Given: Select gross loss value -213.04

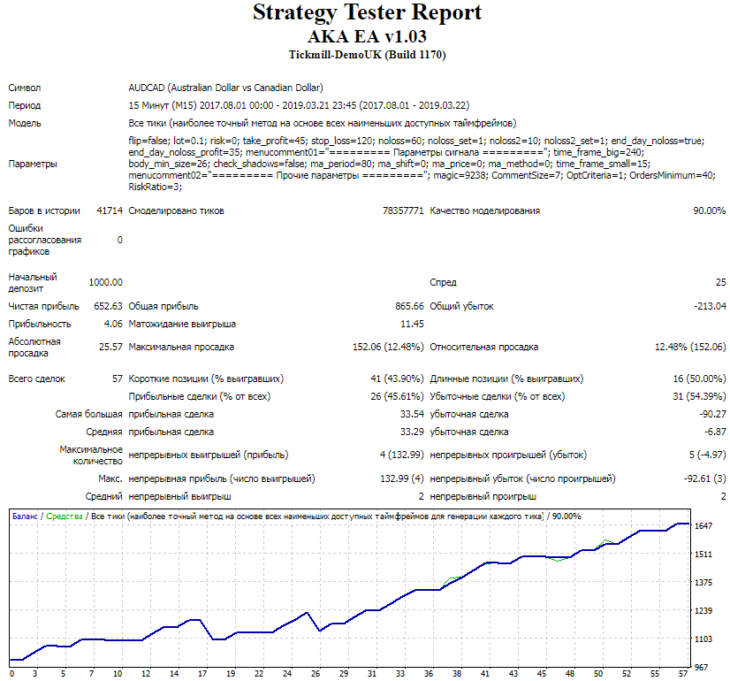Looking at the screenshot, I should tap(710, 306).
